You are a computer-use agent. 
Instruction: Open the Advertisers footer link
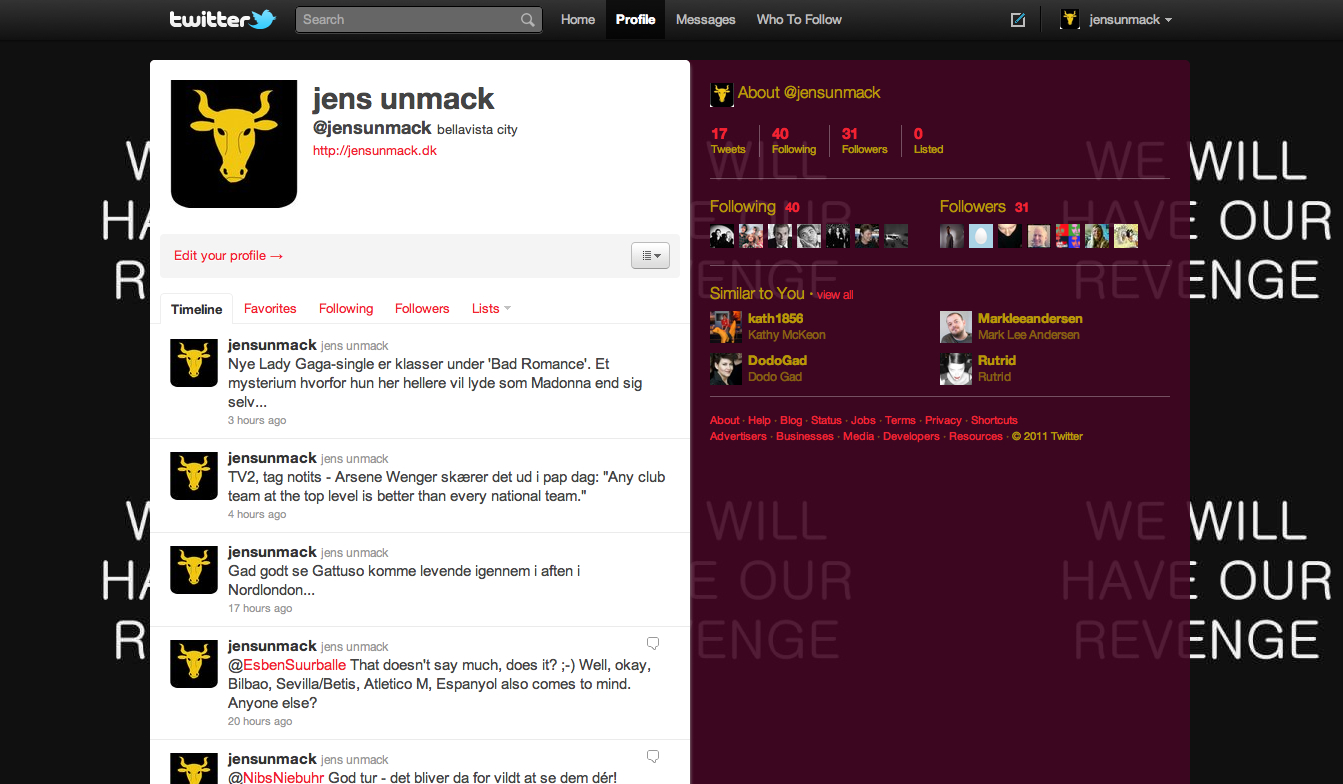tap(738, 437)
